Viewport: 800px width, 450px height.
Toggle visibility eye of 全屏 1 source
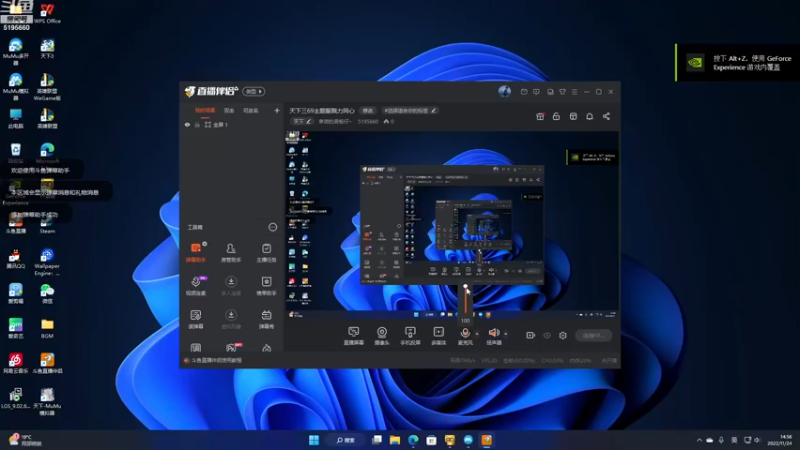(x=187, y=124)
